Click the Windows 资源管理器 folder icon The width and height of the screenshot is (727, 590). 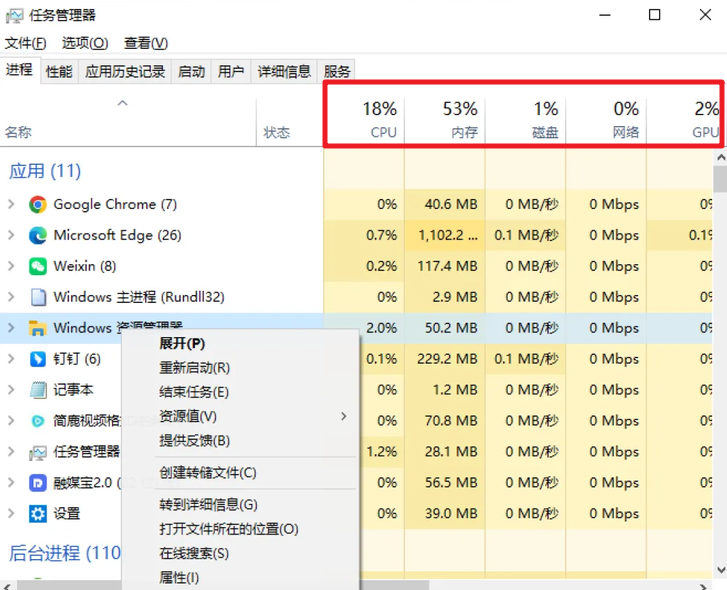(38, 328)
